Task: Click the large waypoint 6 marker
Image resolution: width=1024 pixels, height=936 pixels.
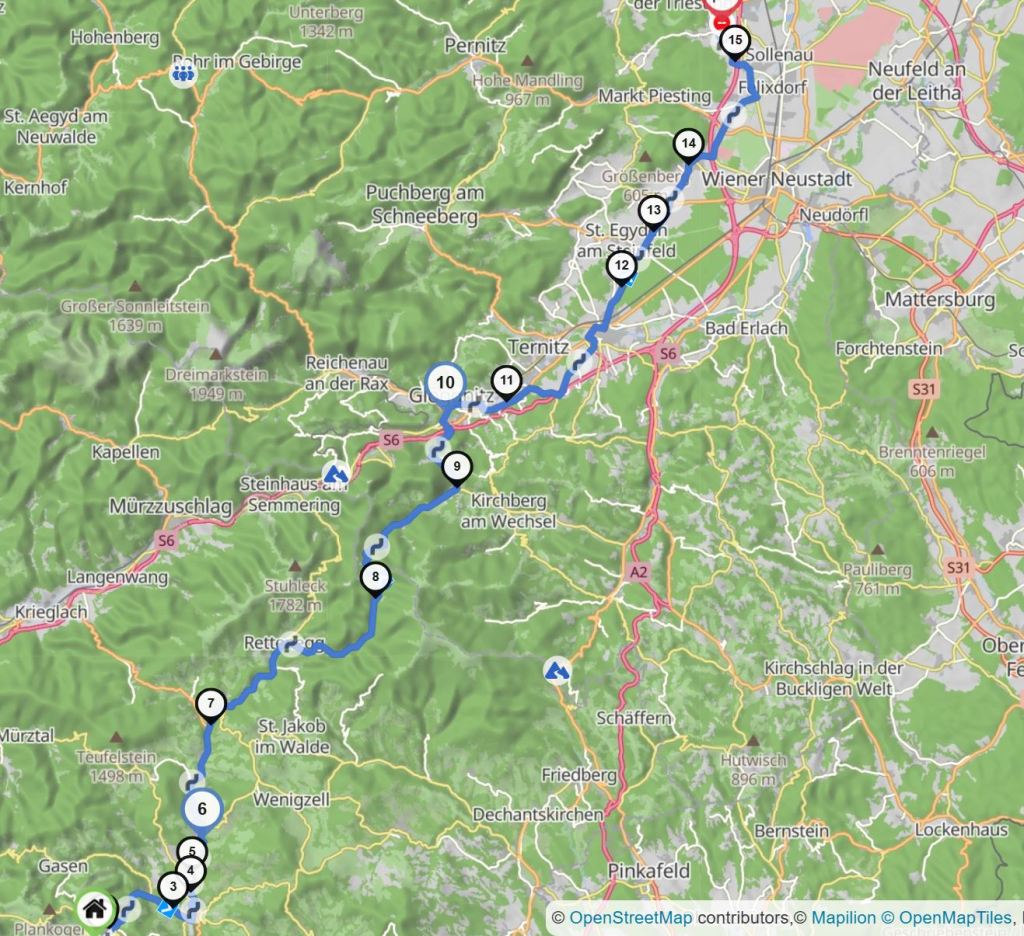Action: click(x=202, y=809)
